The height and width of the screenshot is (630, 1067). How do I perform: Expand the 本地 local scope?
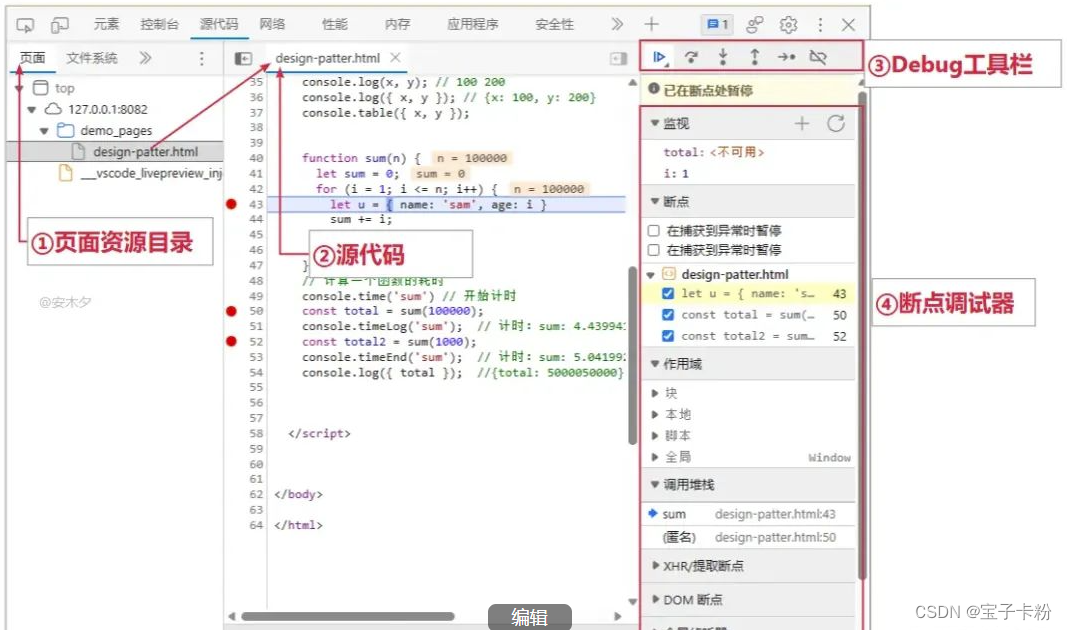(655, 414)
